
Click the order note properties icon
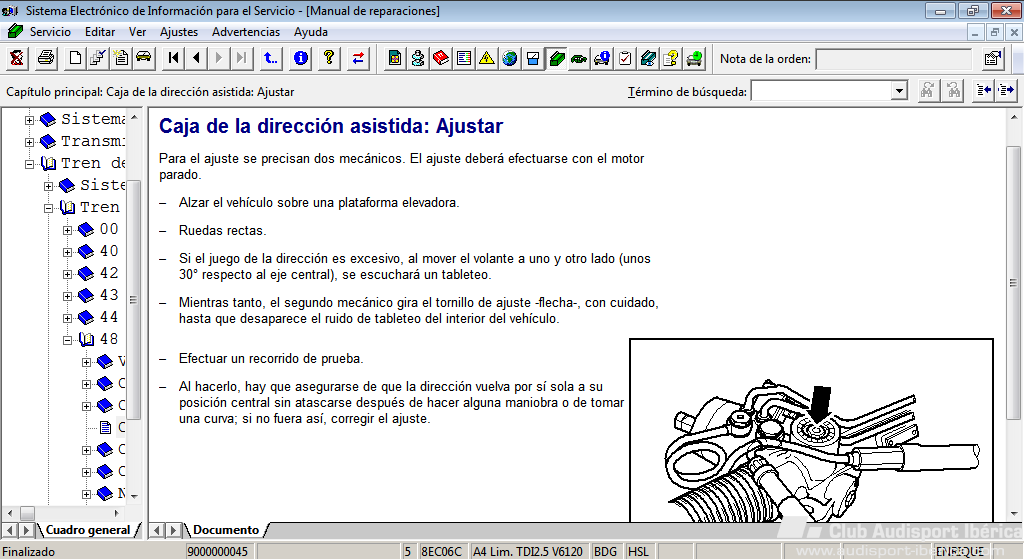pos(993,59)
